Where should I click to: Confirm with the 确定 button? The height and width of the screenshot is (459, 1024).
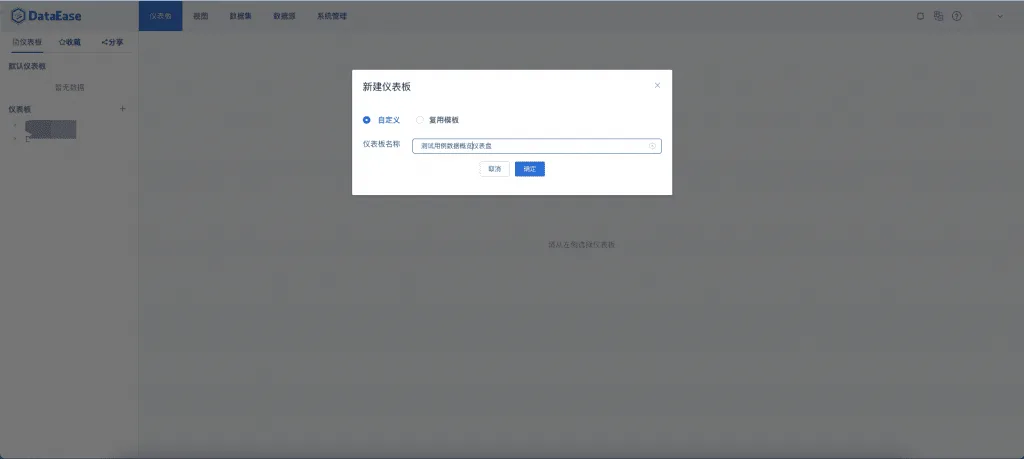pyautogui.click(x=530, y=169)
